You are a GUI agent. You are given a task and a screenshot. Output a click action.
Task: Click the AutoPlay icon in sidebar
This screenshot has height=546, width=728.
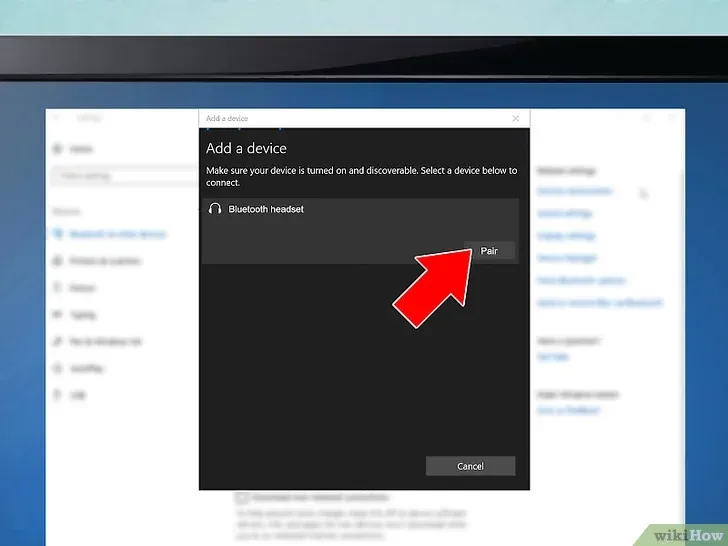point(58,369)
